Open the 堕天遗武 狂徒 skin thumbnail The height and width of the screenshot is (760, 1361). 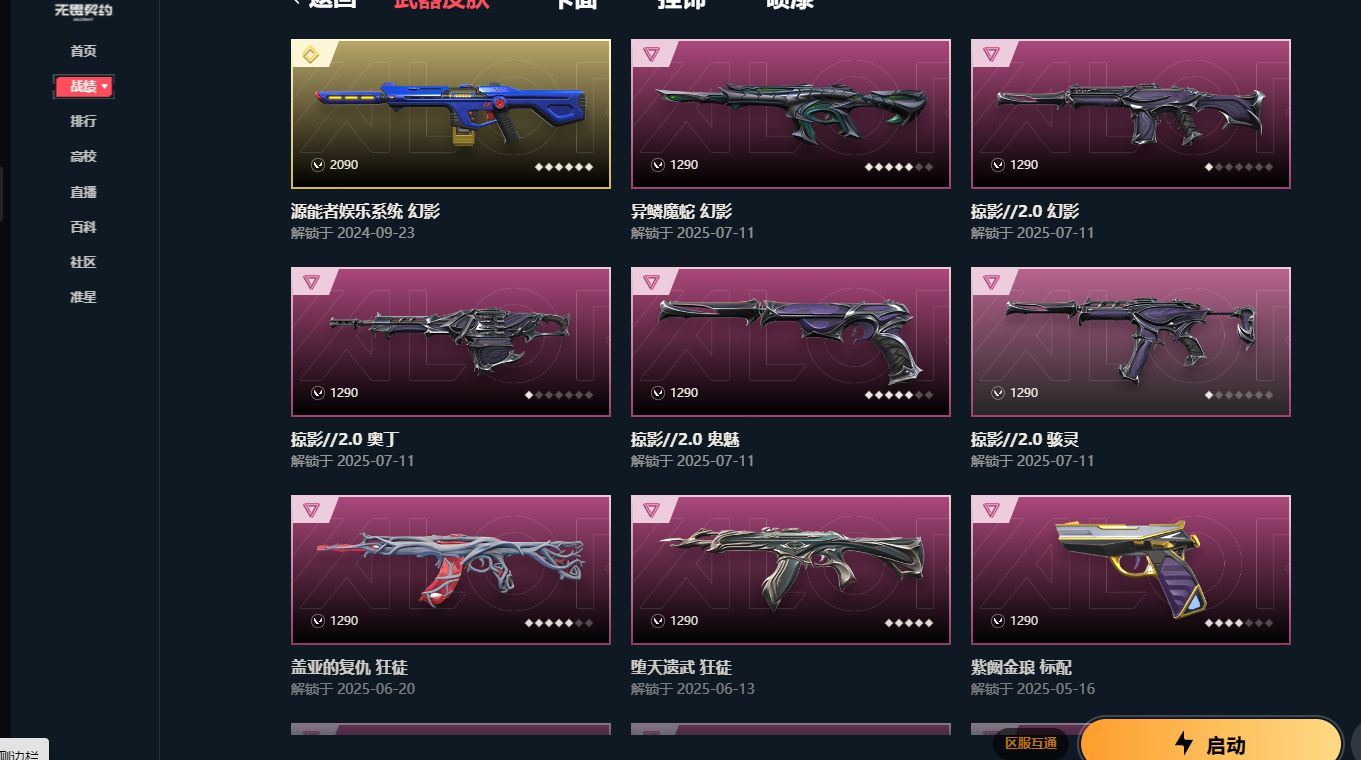[x=791, y=570]
